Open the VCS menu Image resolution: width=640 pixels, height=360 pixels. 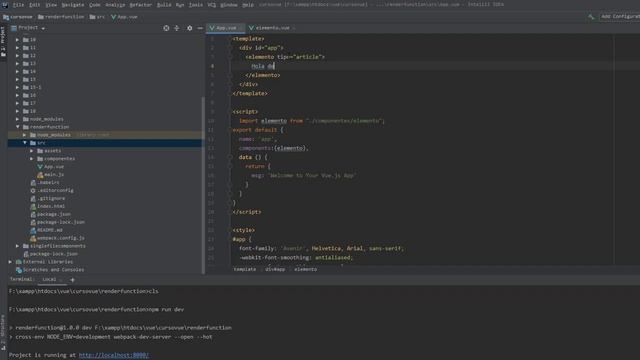(211, 5)
